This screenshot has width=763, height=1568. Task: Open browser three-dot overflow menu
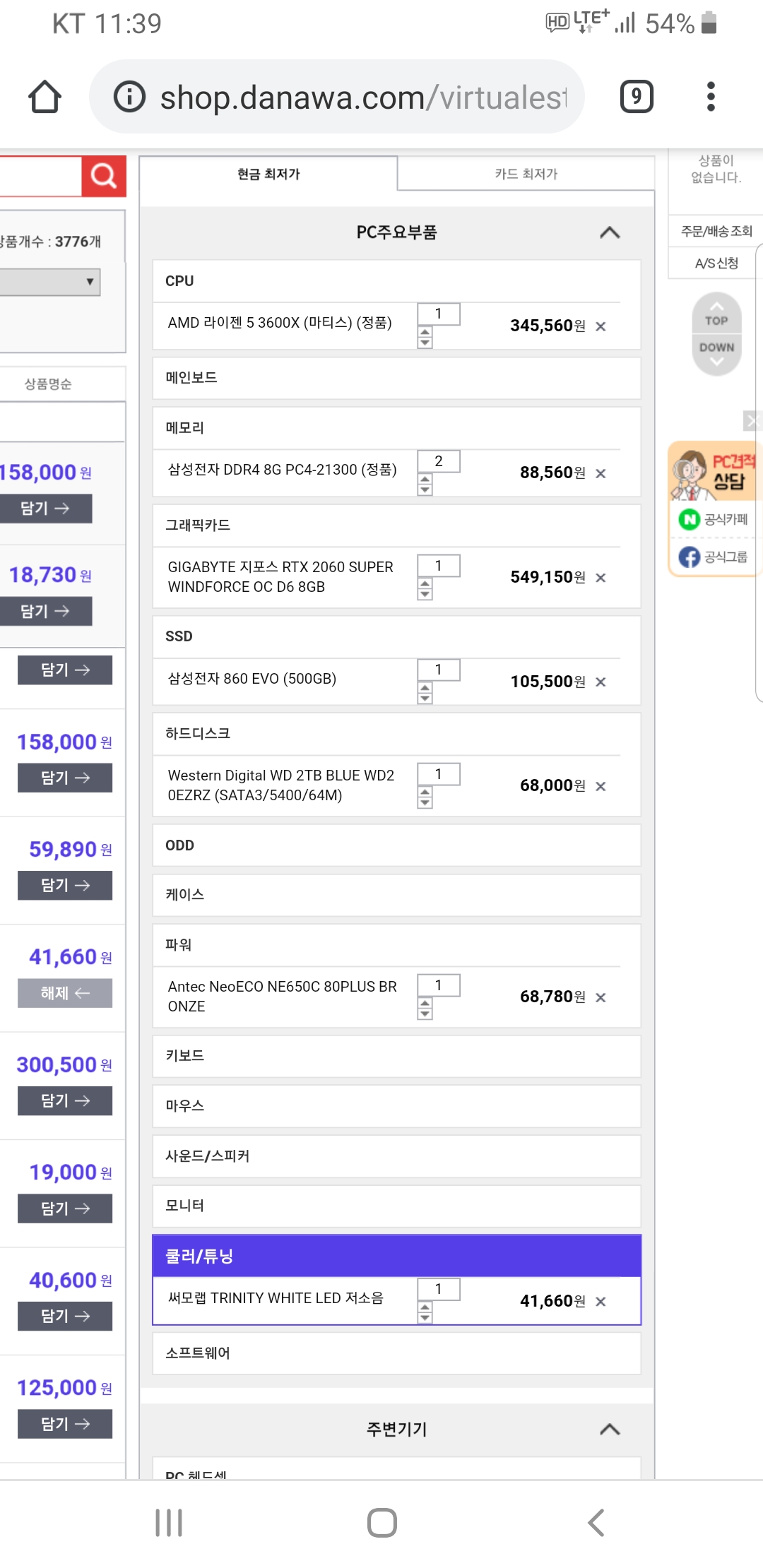click(x=711, y=97)
